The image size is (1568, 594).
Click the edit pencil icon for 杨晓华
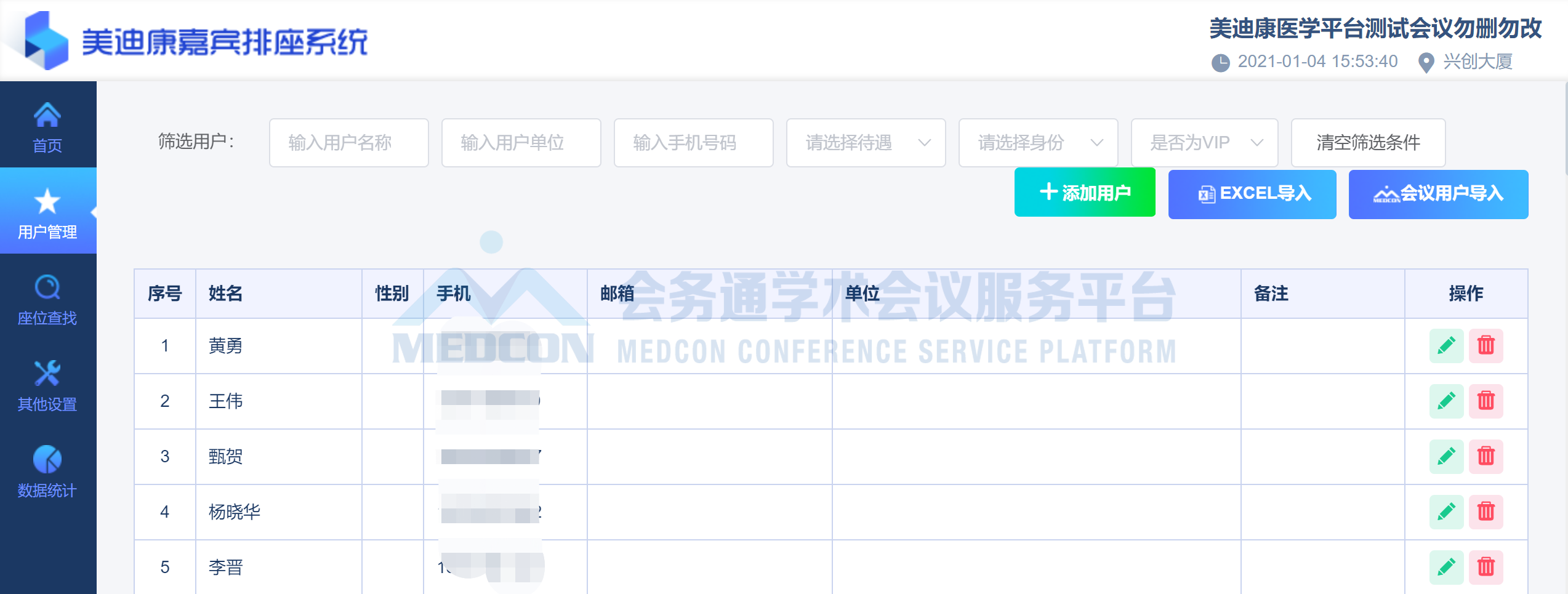(1446, 512)
